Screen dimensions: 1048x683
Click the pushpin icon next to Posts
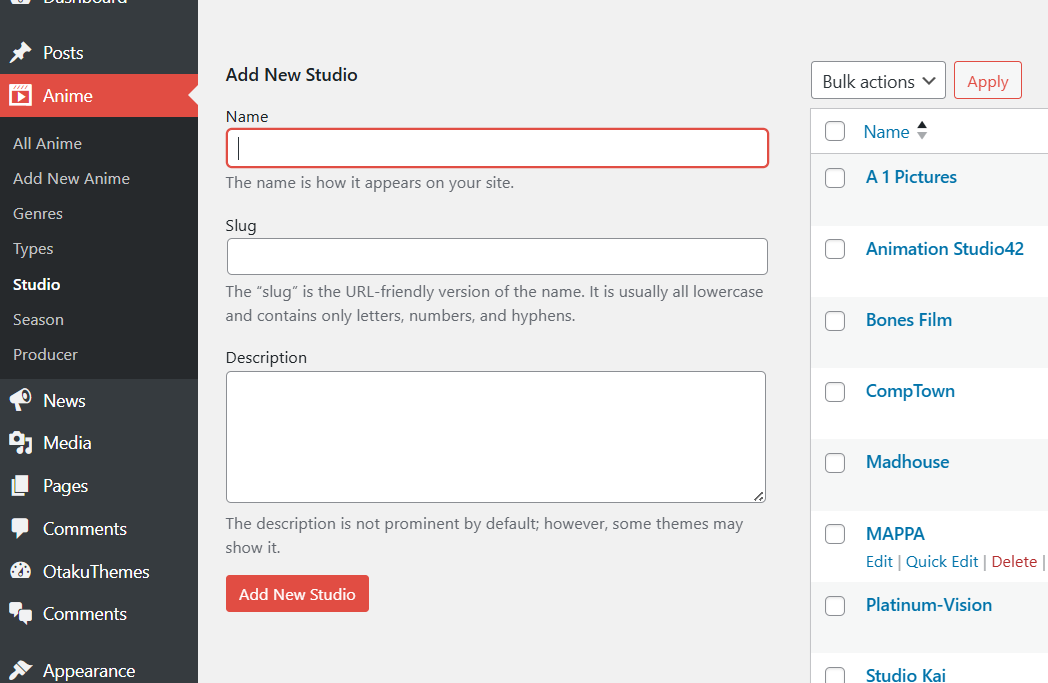(x=20, y=53)
